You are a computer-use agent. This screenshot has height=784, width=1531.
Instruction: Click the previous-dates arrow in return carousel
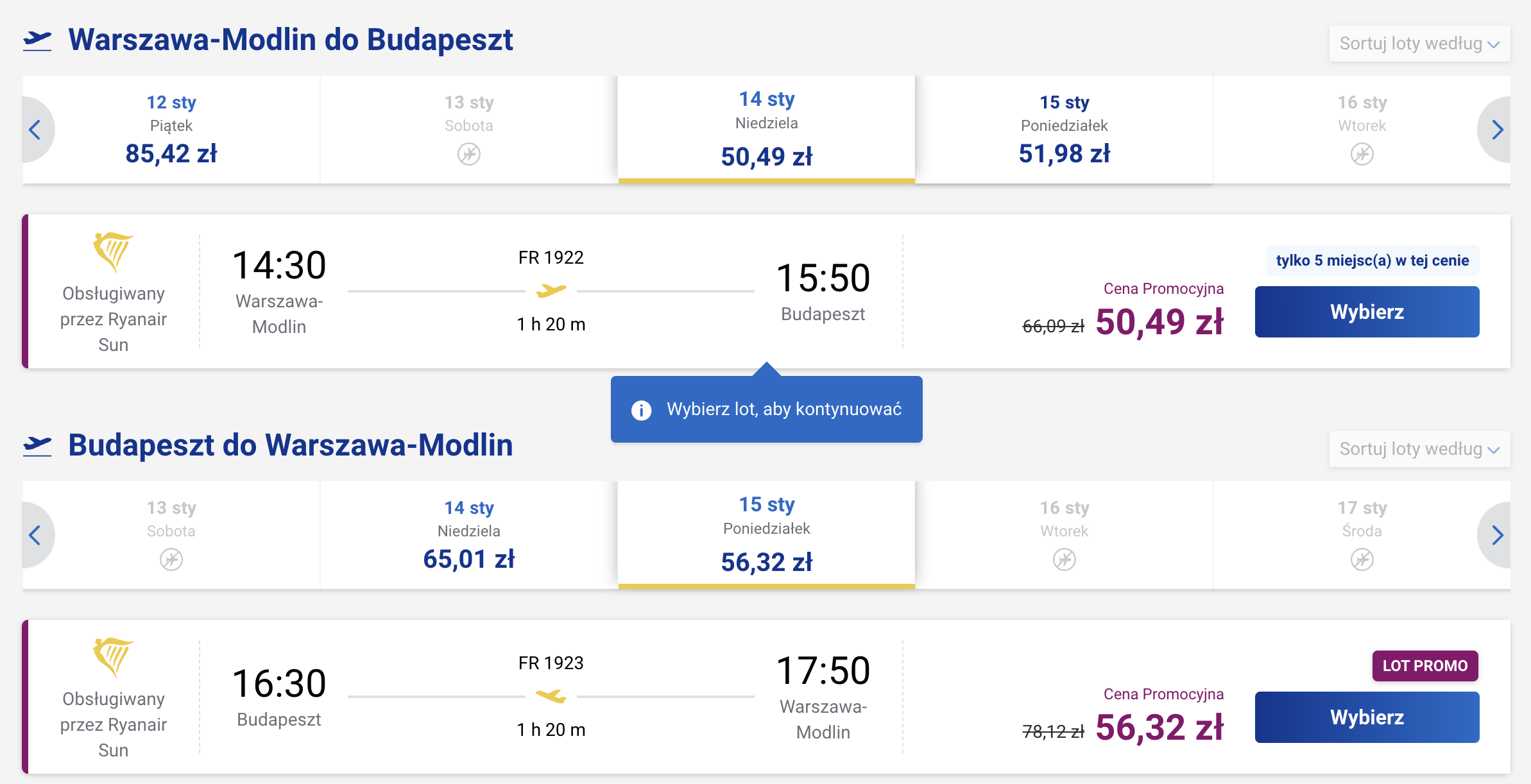37,535
